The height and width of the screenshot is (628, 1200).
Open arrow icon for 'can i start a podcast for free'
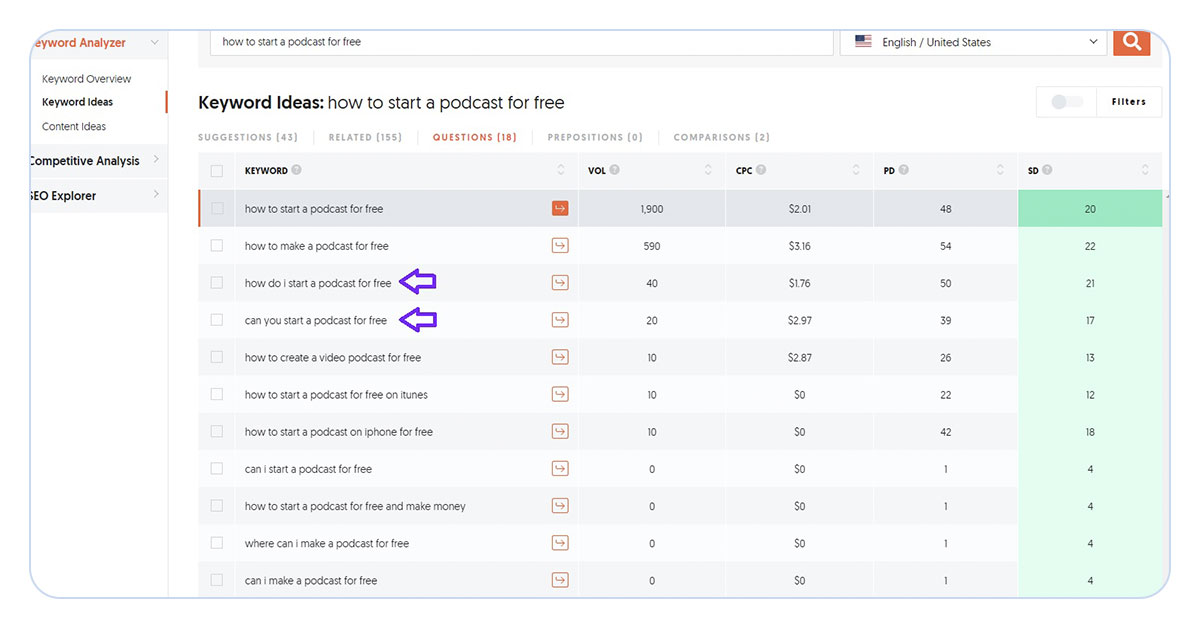pyautogui.click(x=560, y=468)
